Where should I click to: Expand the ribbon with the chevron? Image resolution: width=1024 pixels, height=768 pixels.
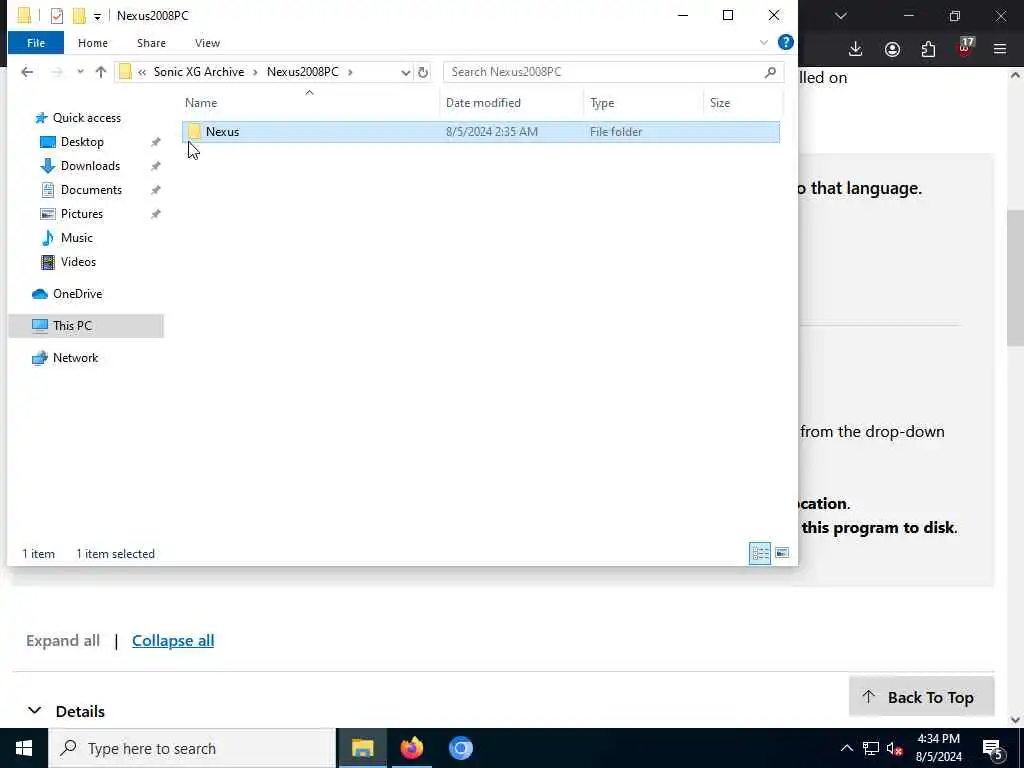[x=763, y=43]
